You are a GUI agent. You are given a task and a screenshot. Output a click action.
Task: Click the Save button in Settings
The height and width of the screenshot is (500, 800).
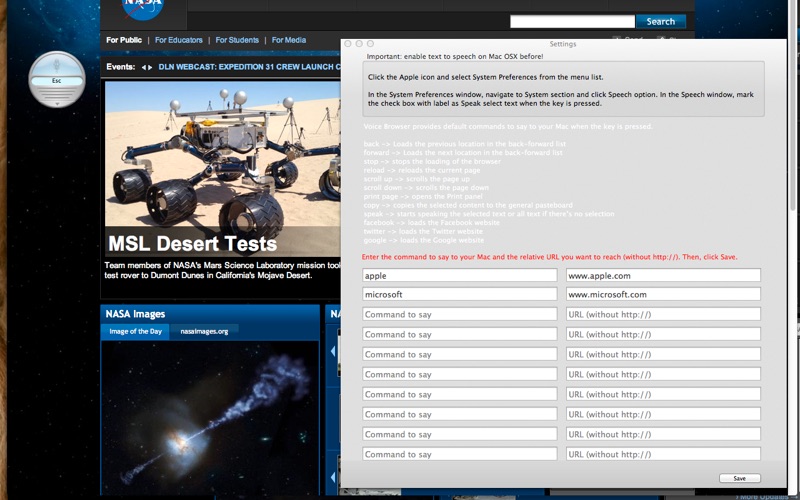(x=740, y=478)
